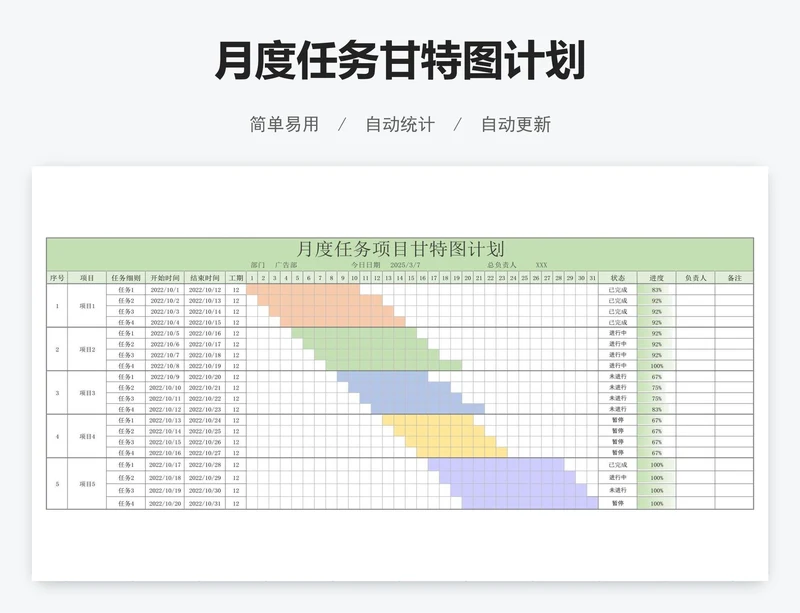Image resolution: width=800 pixels, height=613 pixels.
Task: Select the 状态 column header
Action: pos(618,278)
